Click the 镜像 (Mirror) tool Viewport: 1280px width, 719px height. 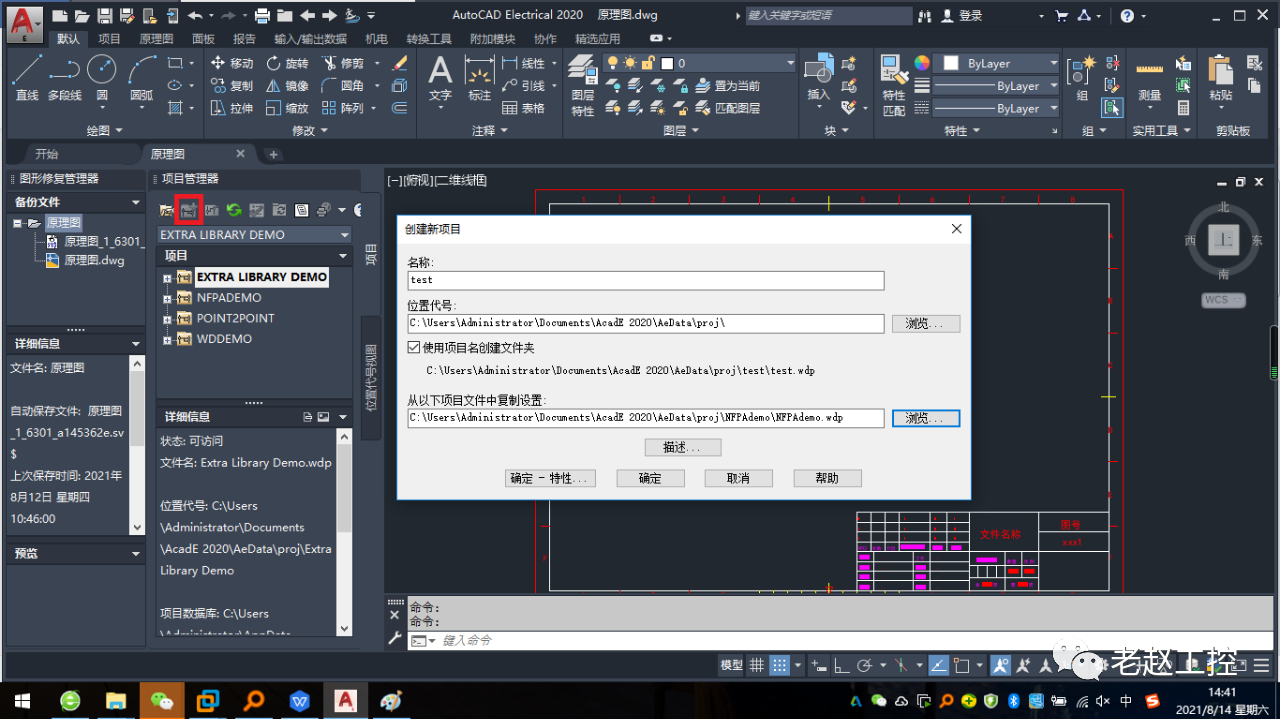point(287,86)
